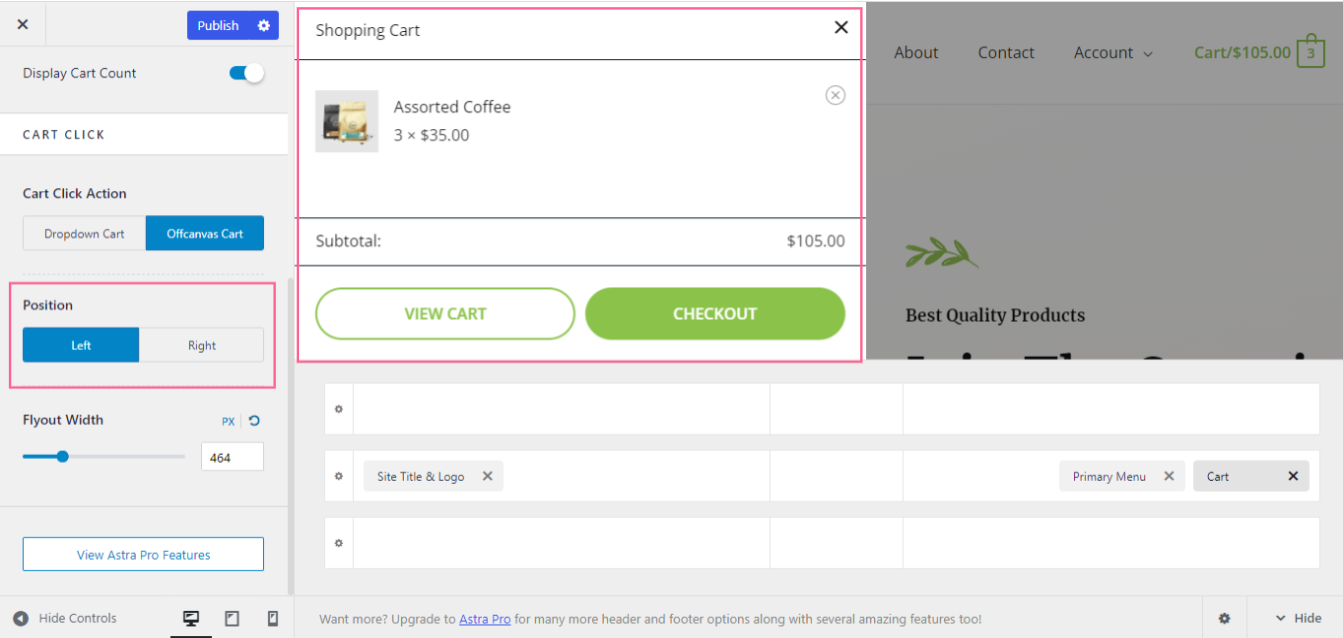Switch preview to tablet view

coord(231,618)
